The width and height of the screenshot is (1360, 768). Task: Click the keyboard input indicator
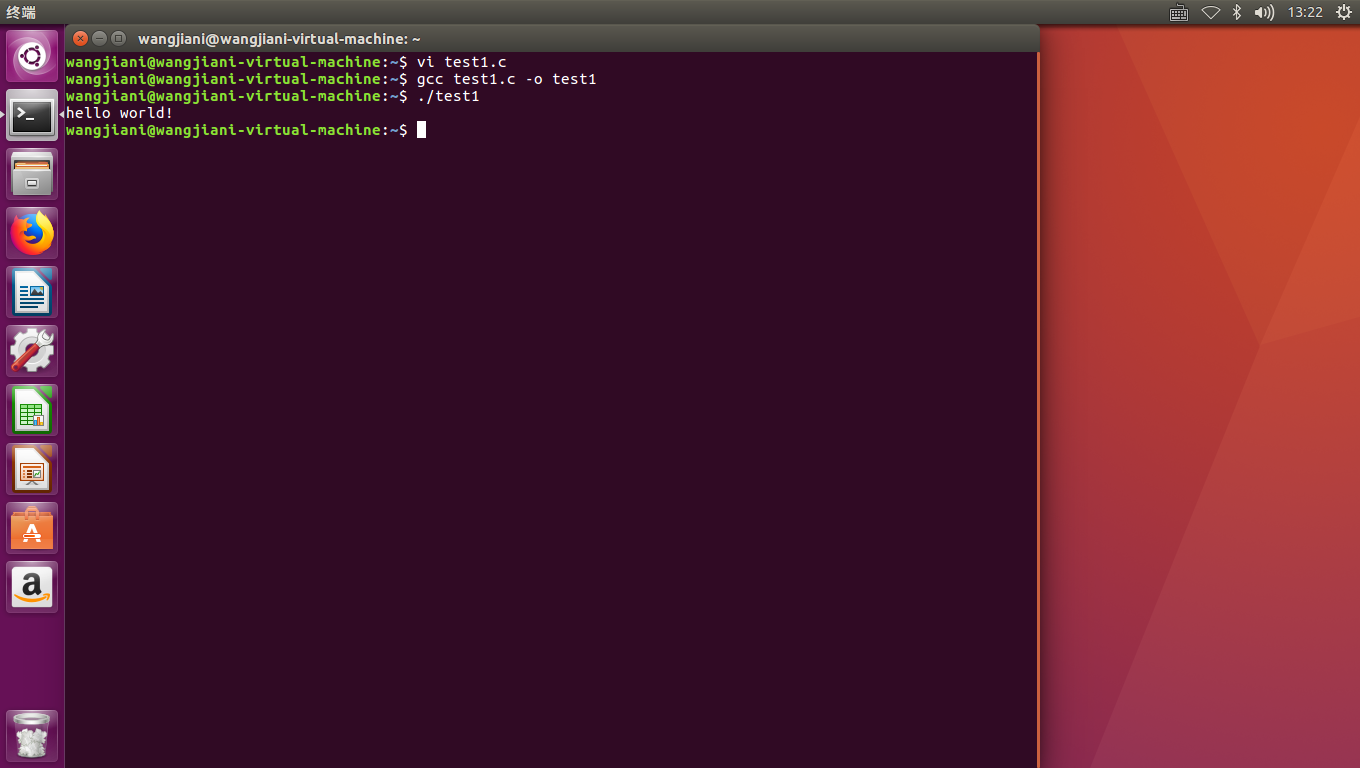(x=1178, y=12)
